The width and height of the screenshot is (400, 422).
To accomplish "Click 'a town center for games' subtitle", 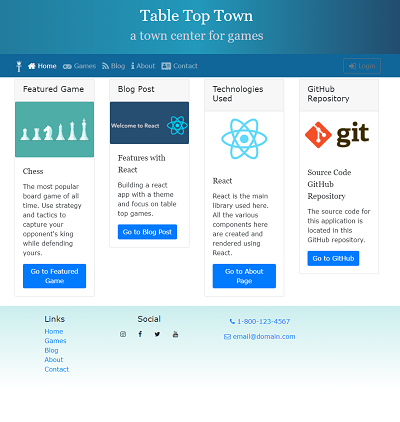I will [197, 36].
